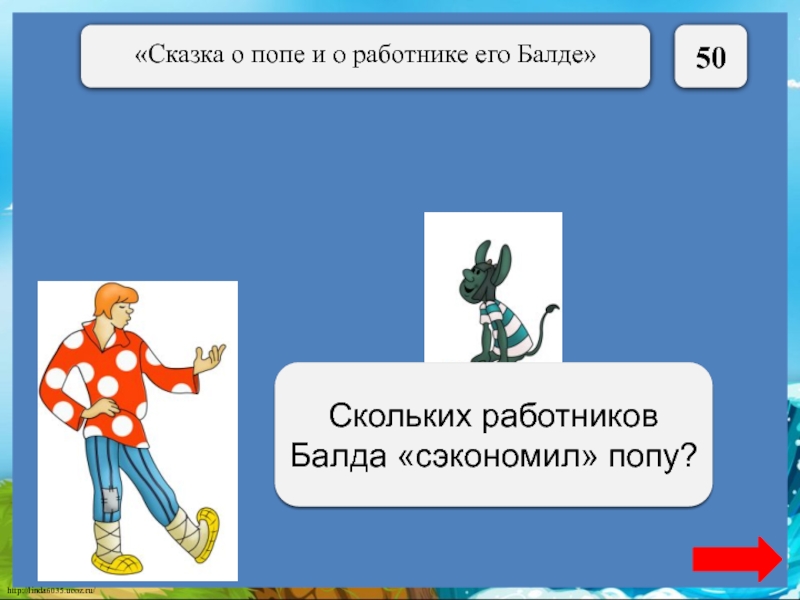Select the Balda character picture
Image resolution: width=800 pixels, height=600 pixels.
[x=137, y=430]
